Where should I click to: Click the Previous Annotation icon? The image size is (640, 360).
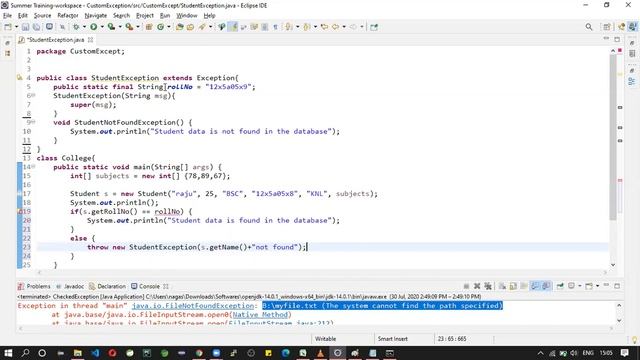[x=307, y=27]
